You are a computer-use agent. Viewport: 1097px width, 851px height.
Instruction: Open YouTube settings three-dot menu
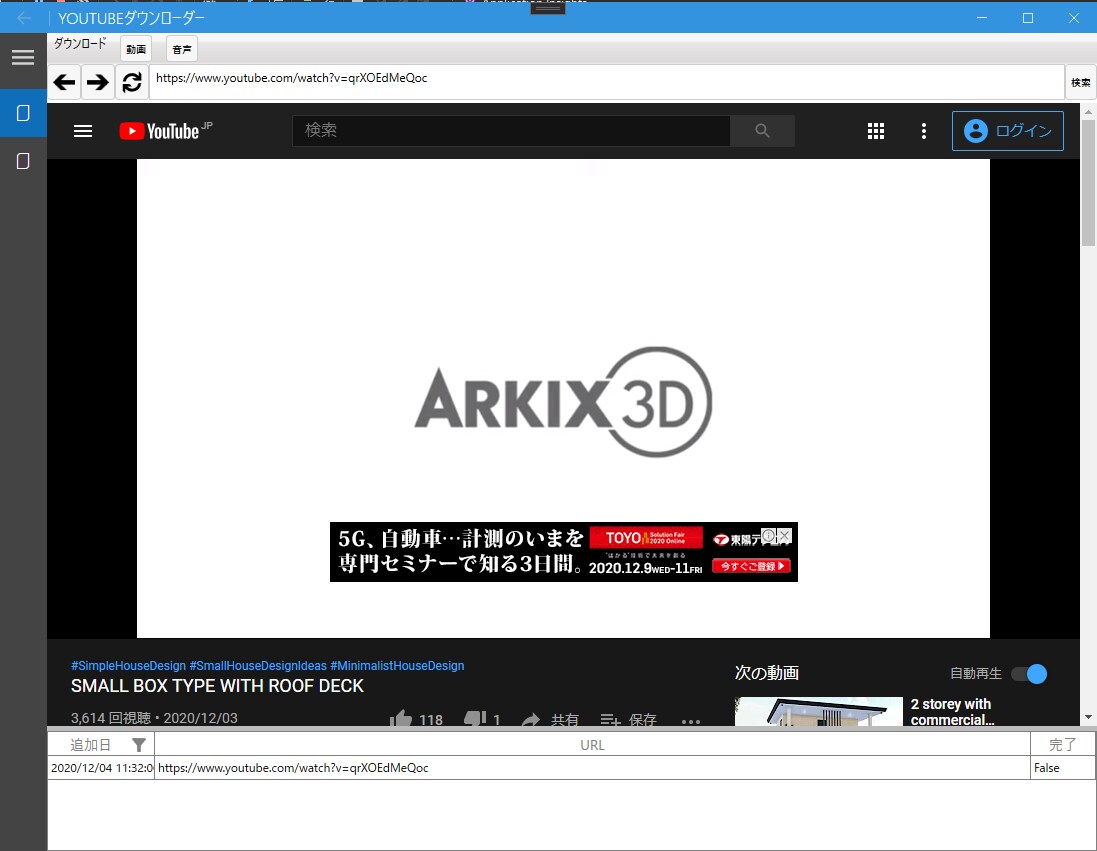[x=923, y=131]
